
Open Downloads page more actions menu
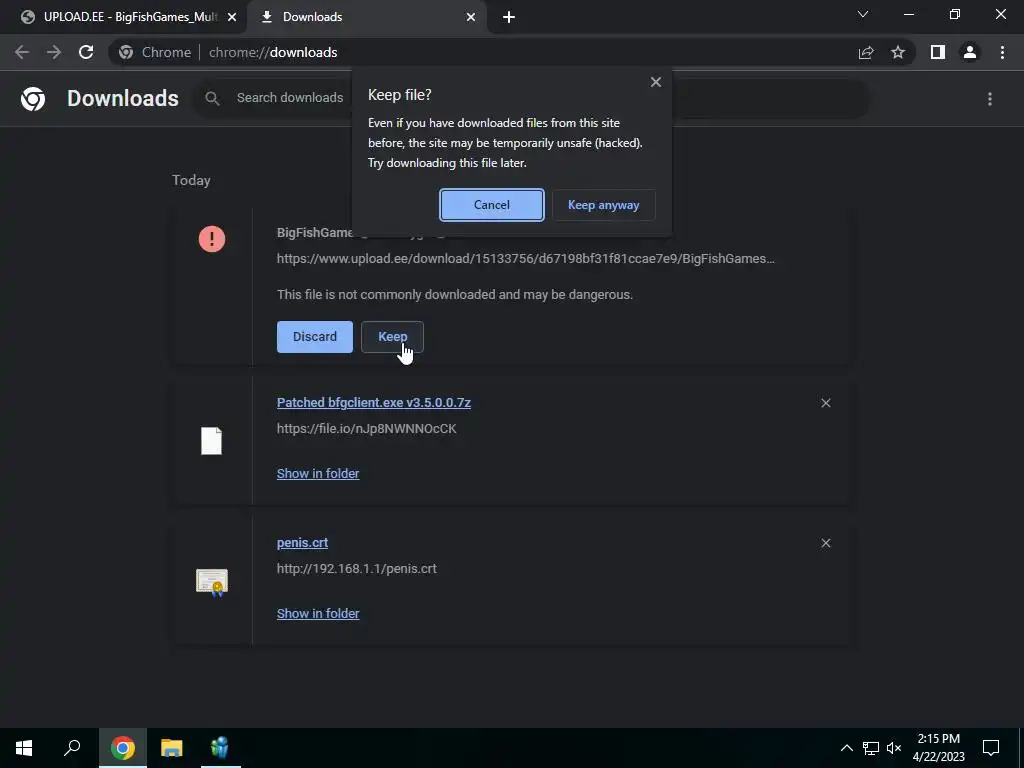(990, 99)
